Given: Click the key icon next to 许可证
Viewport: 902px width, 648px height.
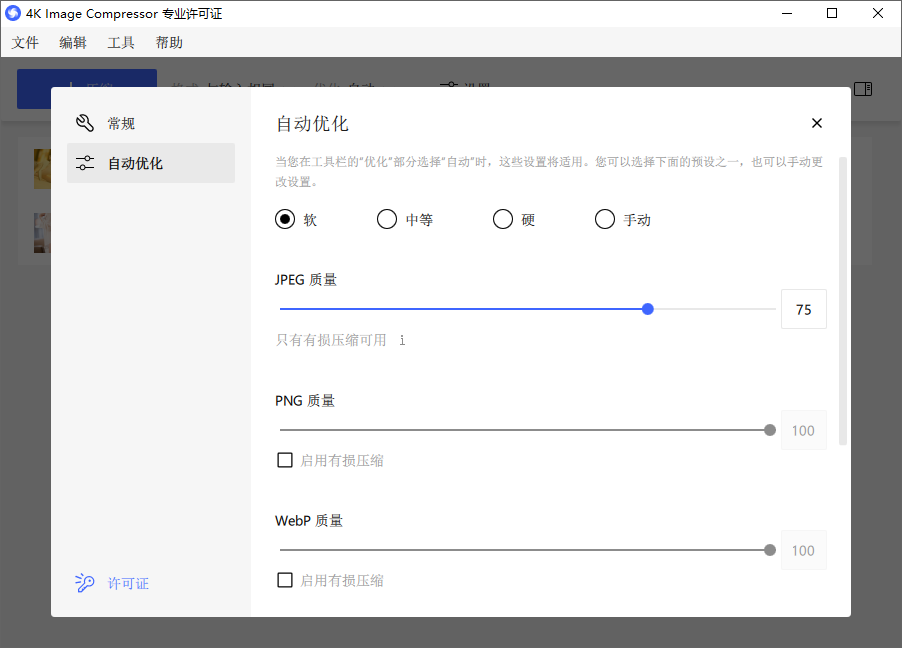Looking at the screenshot, I should coord(85,582).
